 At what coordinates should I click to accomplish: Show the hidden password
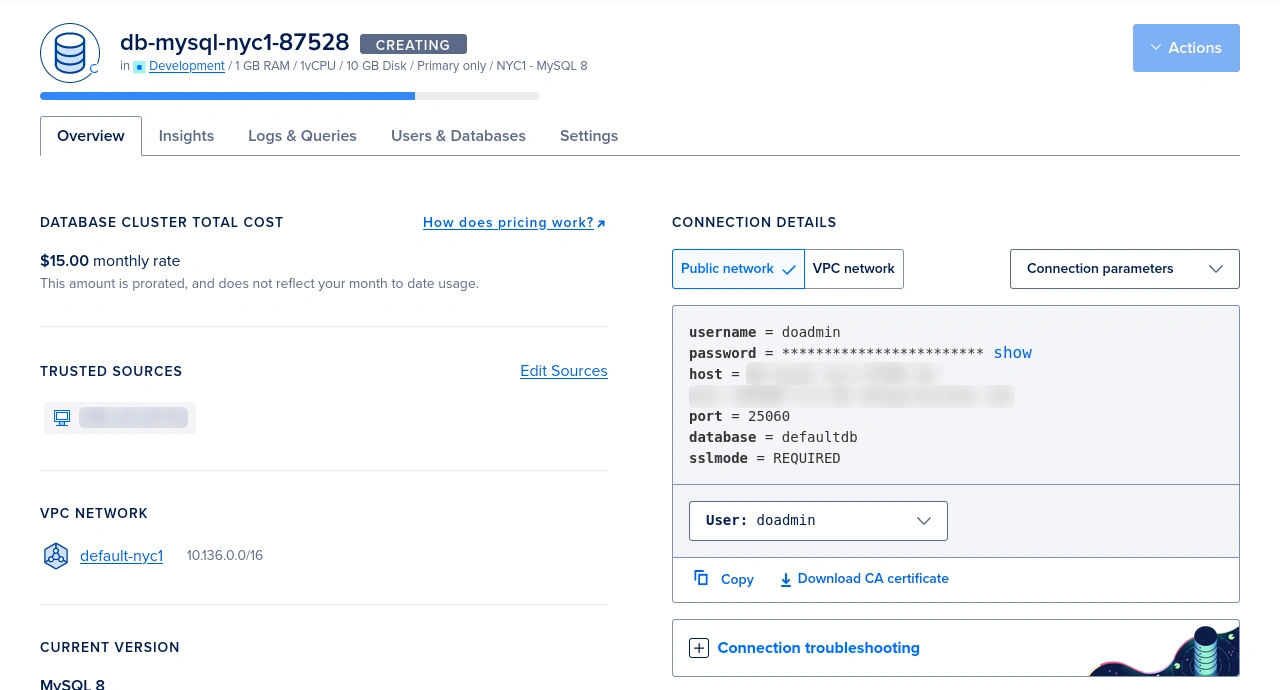1013,353
